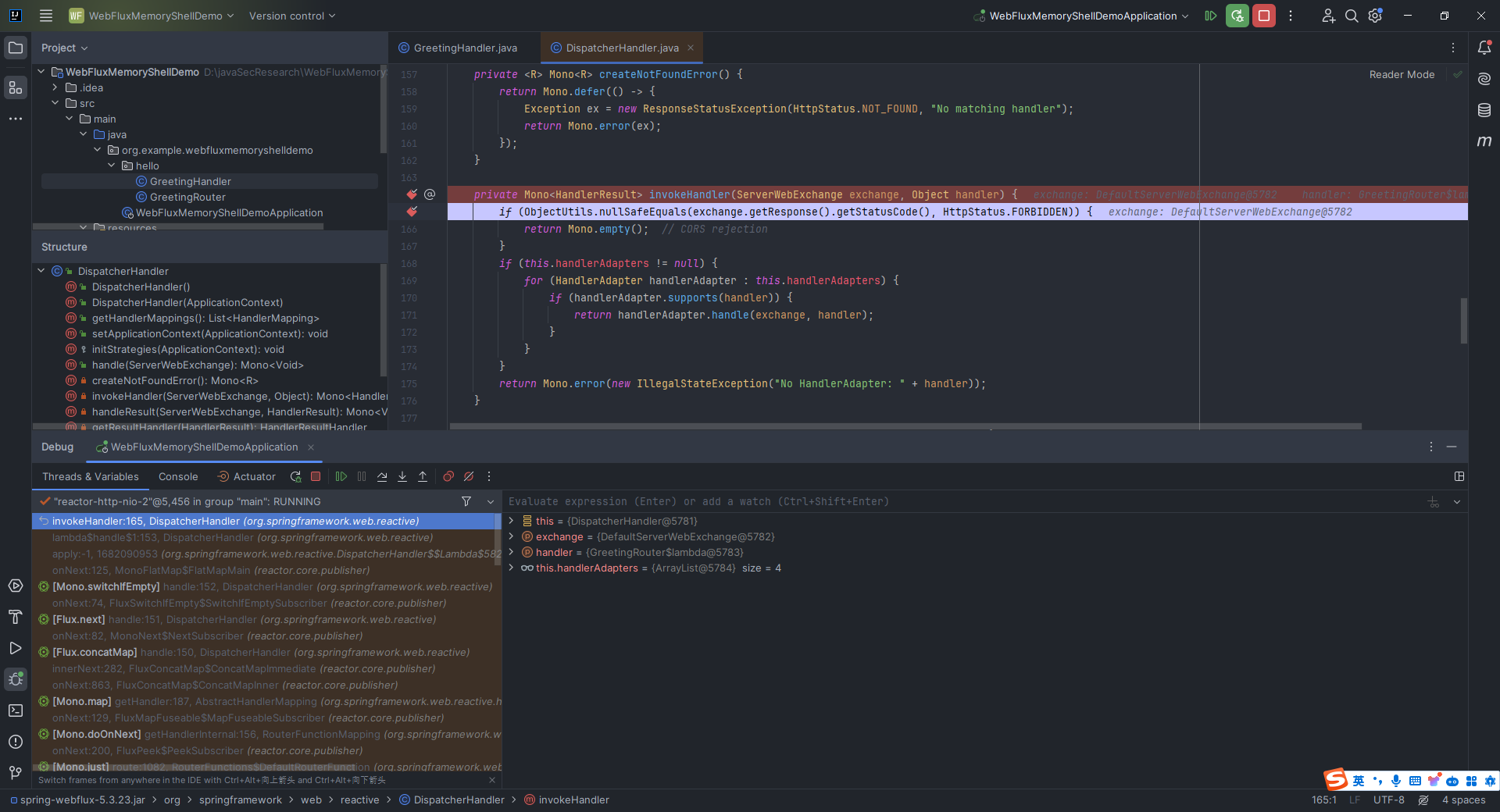1500x812 pixels.
Task: Open the Maven tool window
Action: point(1484,141)
